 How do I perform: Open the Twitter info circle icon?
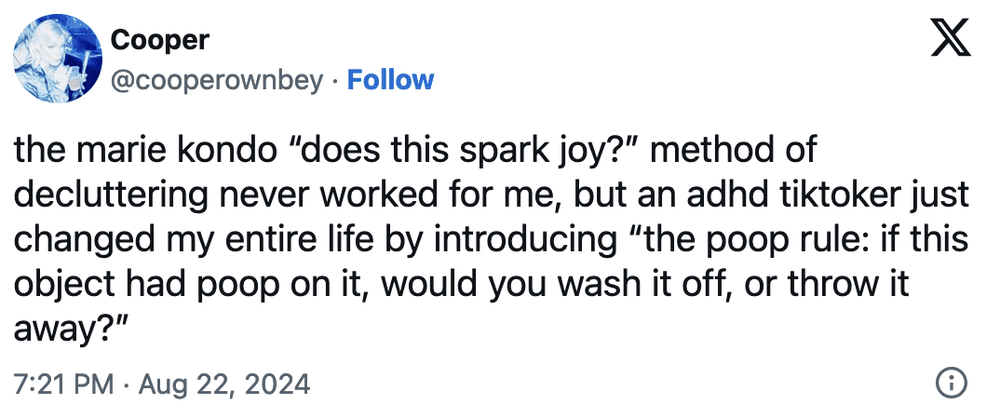952,382
